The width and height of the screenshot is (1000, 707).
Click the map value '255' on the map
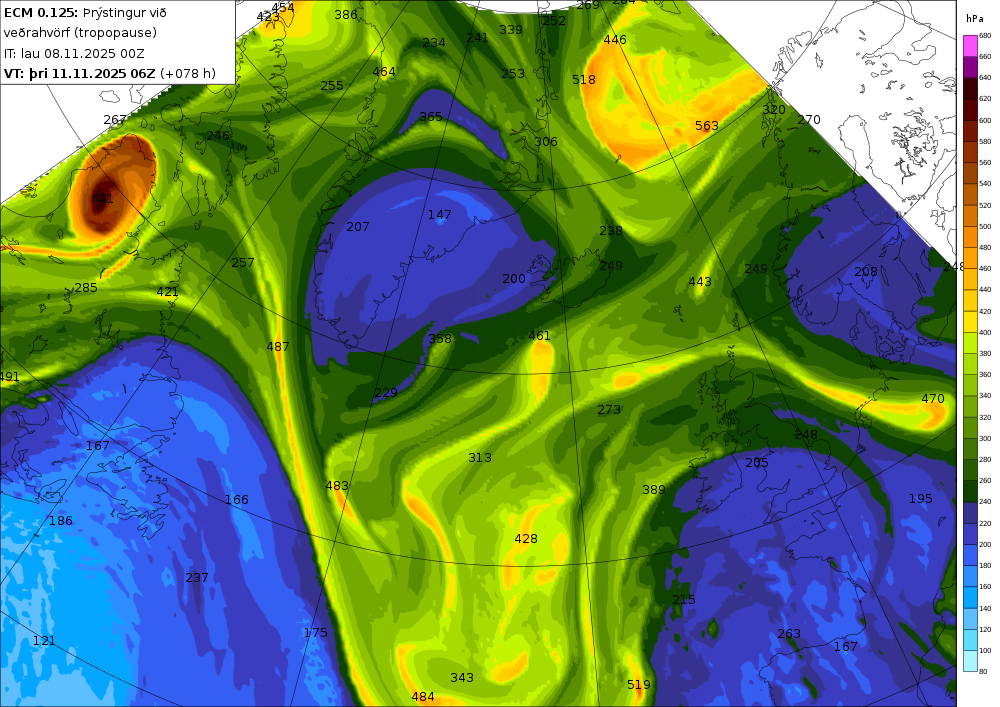(332, 85)
